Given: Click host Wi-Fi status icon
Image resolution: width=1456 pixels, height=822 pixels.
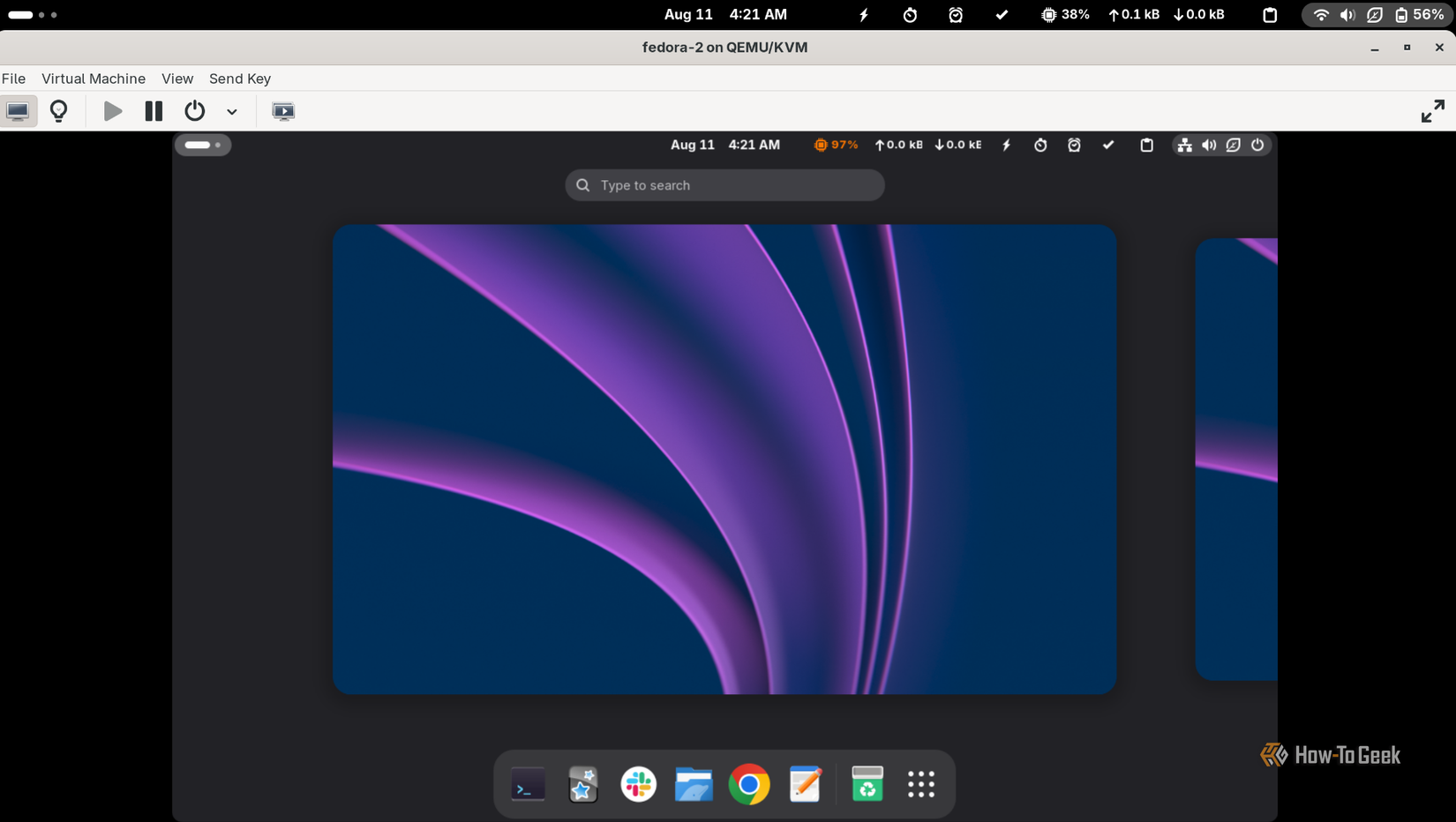Looking at the screenshot, I should point(1321,15).
